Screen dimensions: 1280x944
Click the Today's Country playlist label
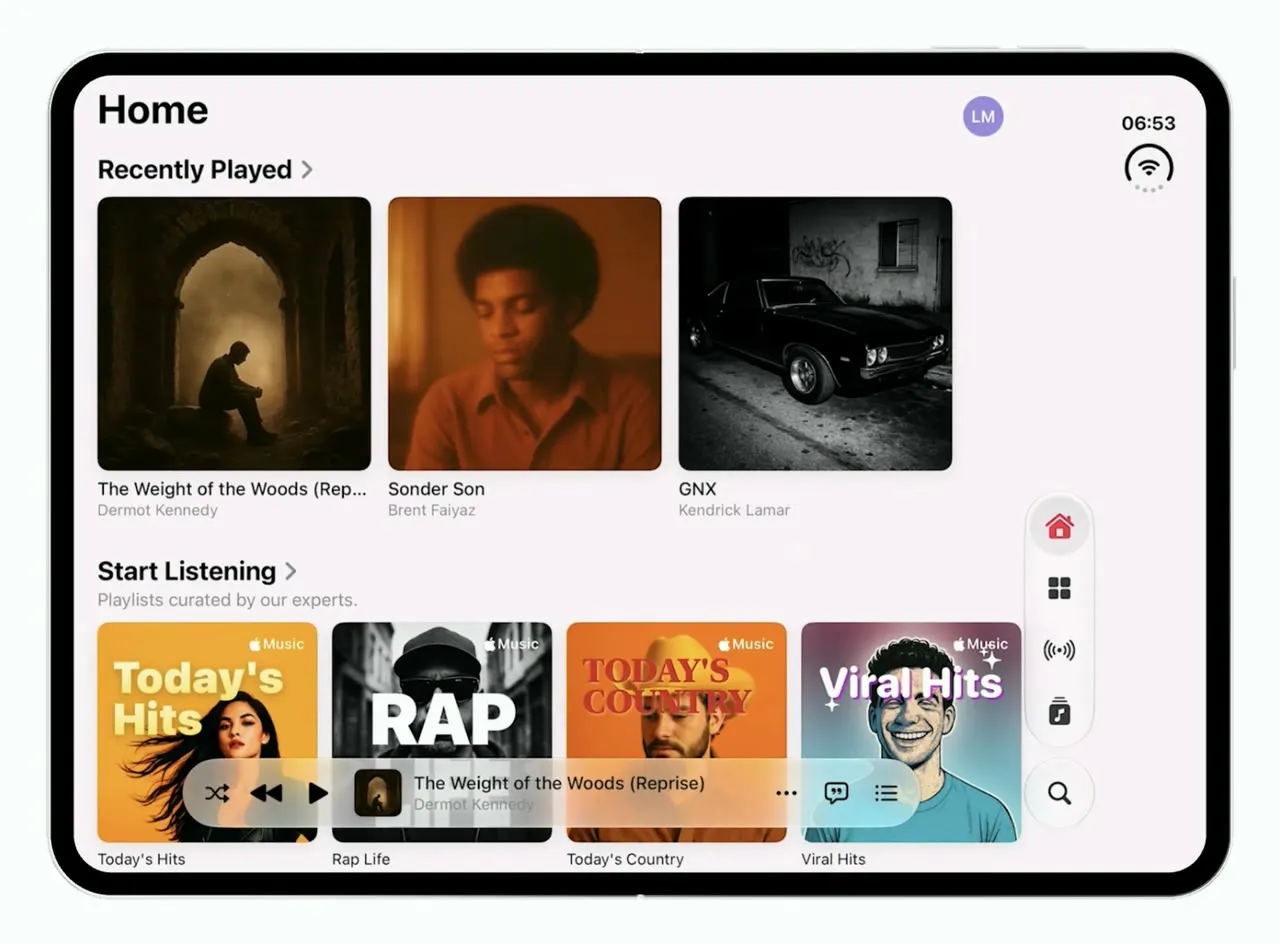625,859
